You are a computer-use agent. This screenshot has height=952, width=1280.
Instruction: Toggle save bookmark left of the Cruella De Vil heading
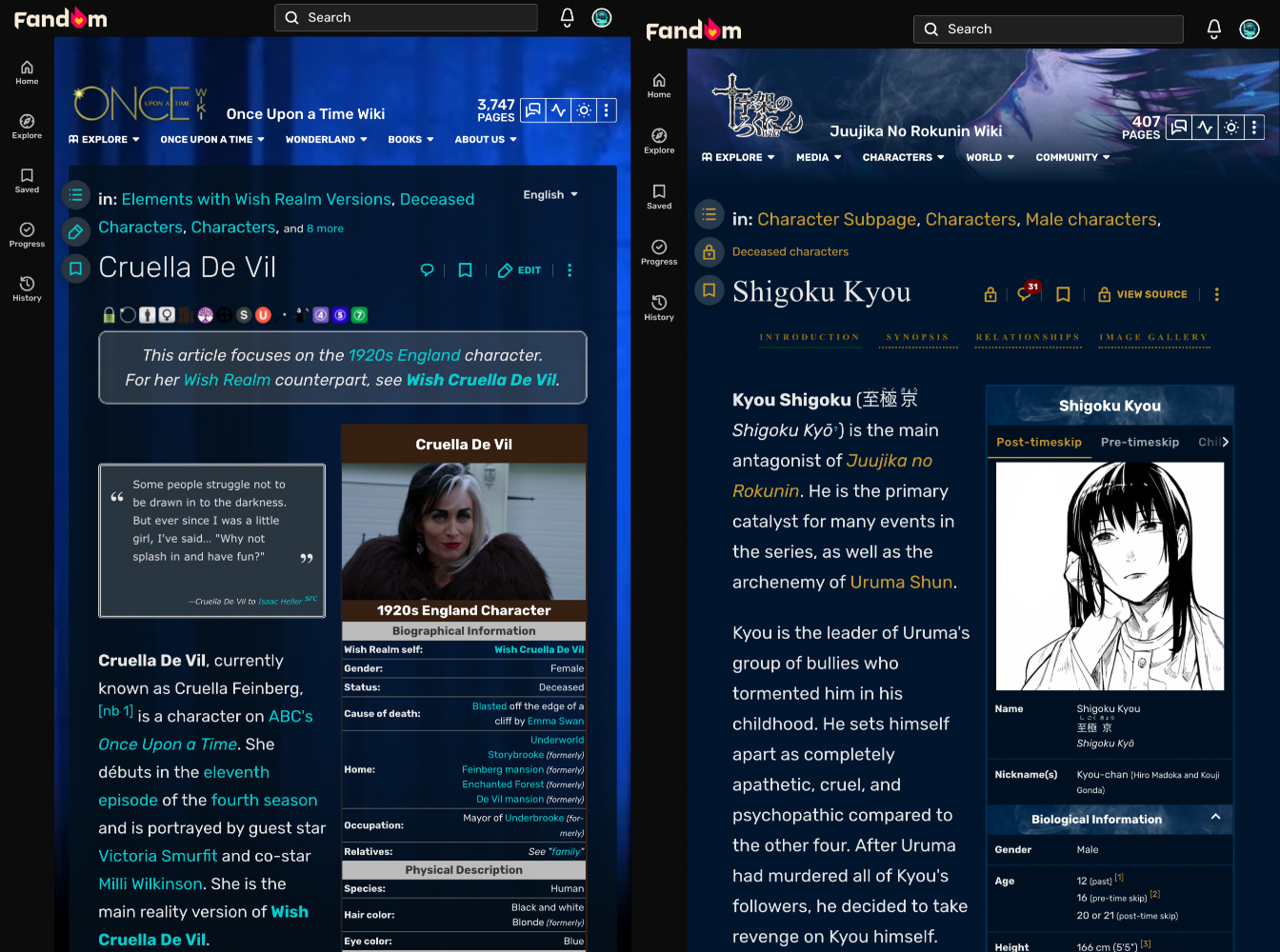point(76,268)
